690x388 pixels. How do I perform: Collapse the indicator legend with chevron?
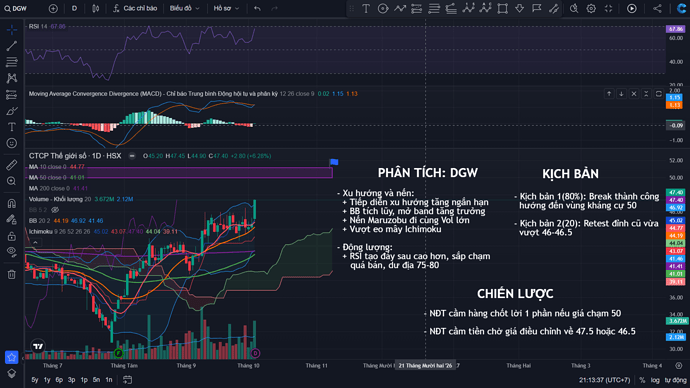click(35, 242)
